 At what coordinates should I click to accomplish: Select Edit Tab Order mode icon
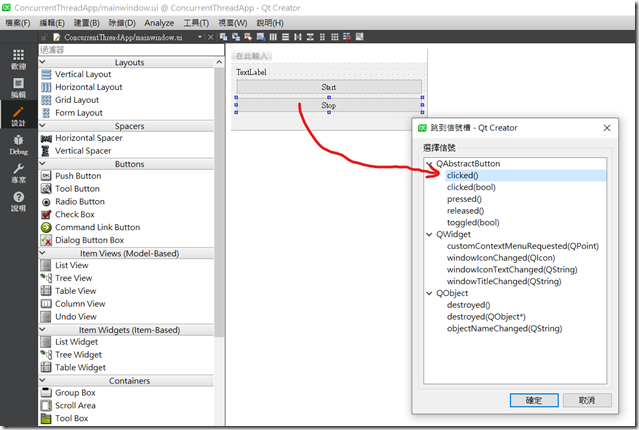click(260, 37)
